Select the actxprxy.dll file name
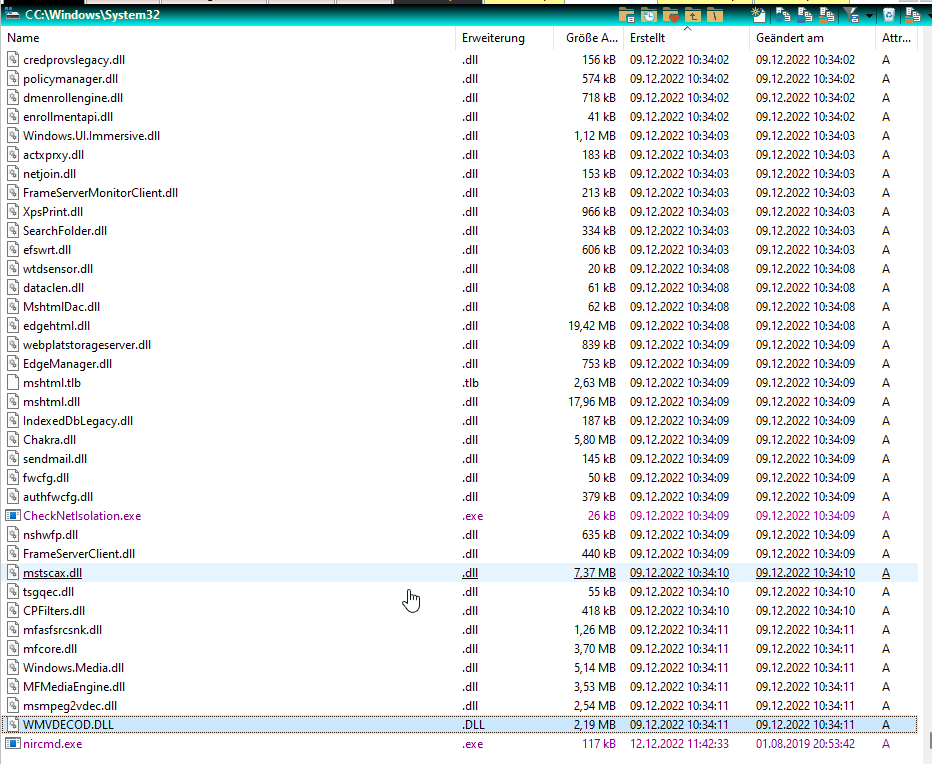Image resolution: width=932 pixels, height=764 pixels. coord(53,155)
